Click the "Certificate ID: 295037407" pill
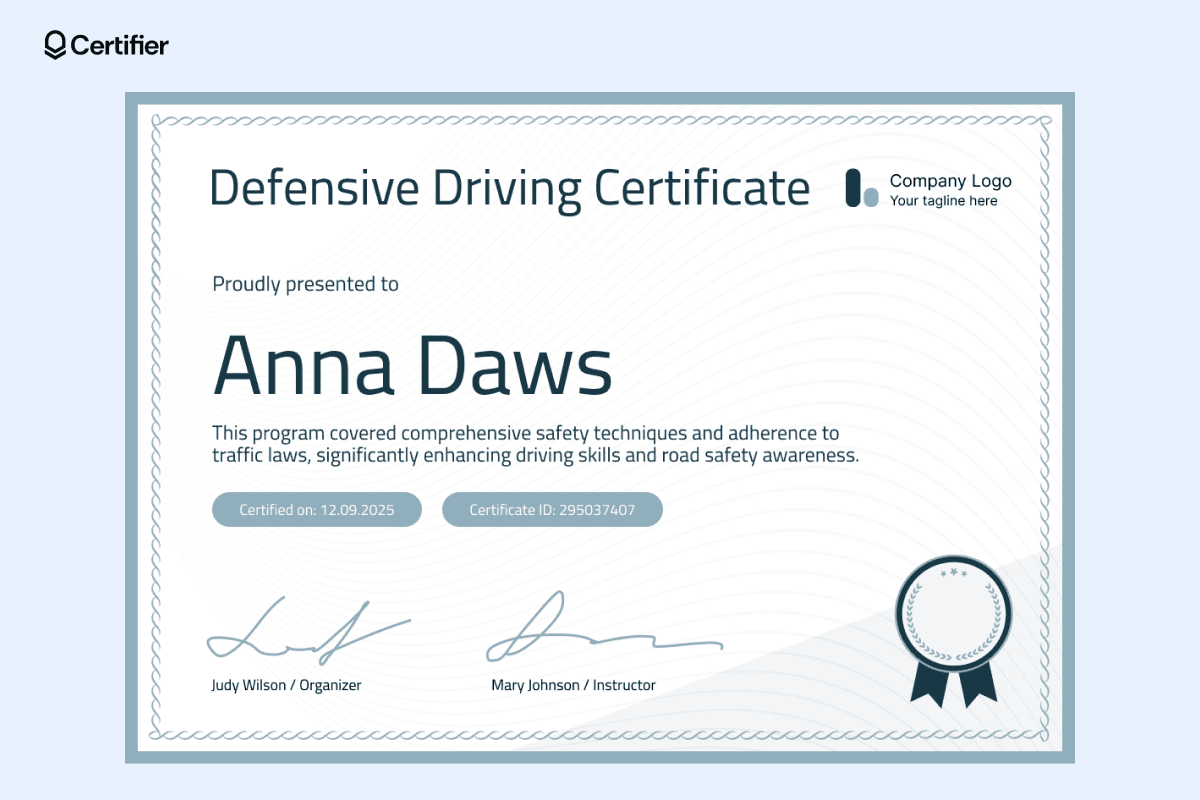This screenshot has width=1200, height=800. [x=552, y=509]
